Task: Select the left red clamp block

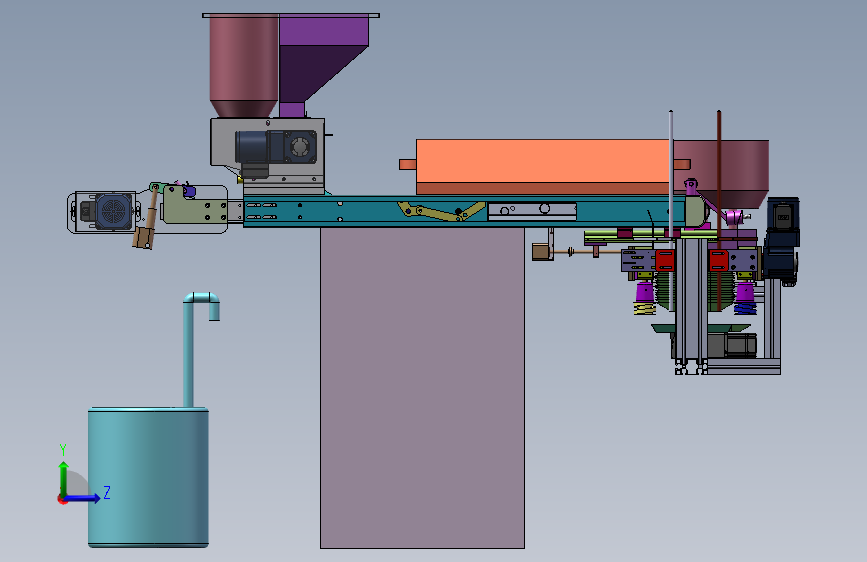Action: coord(665,261)
